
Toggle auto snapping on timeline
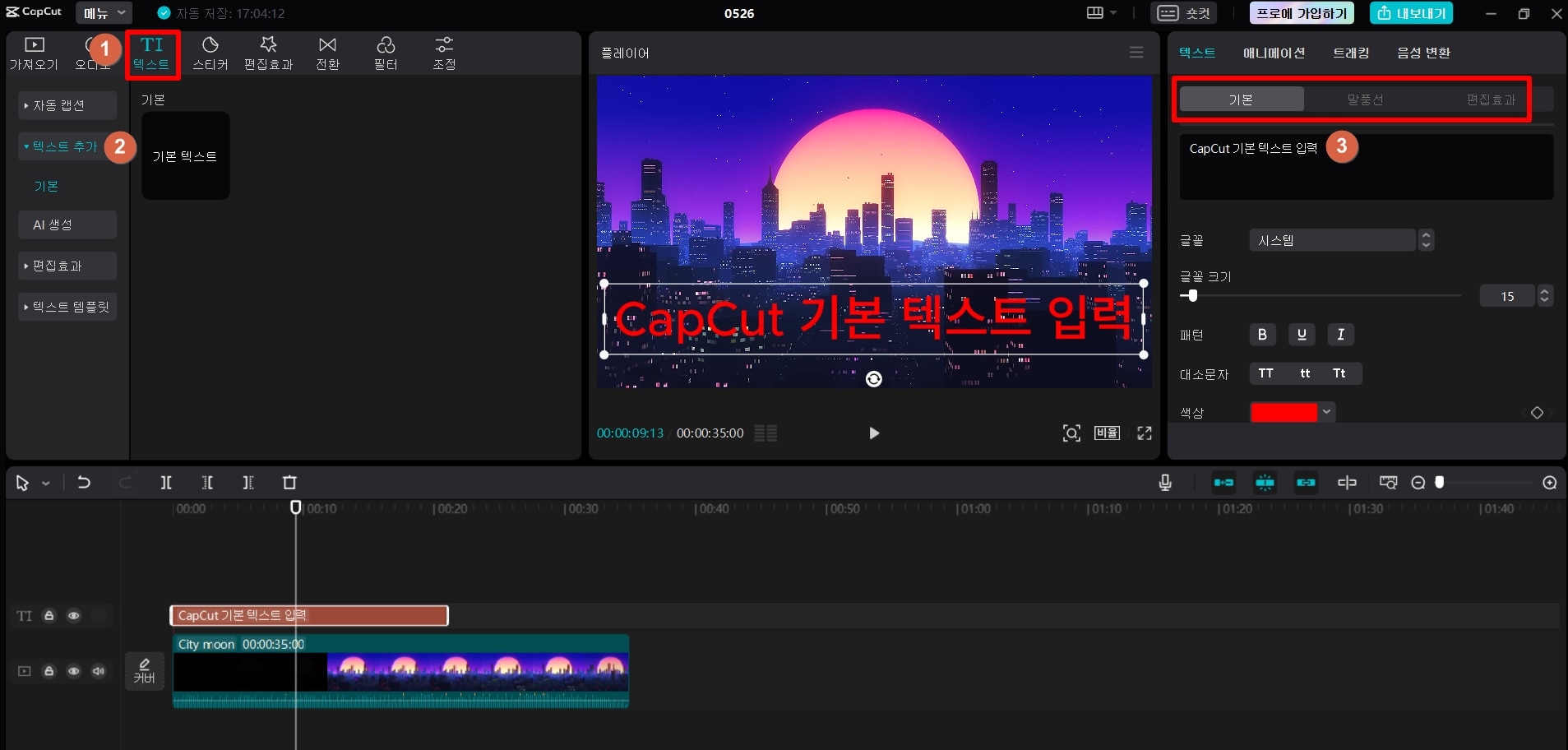pos(1265,483)
